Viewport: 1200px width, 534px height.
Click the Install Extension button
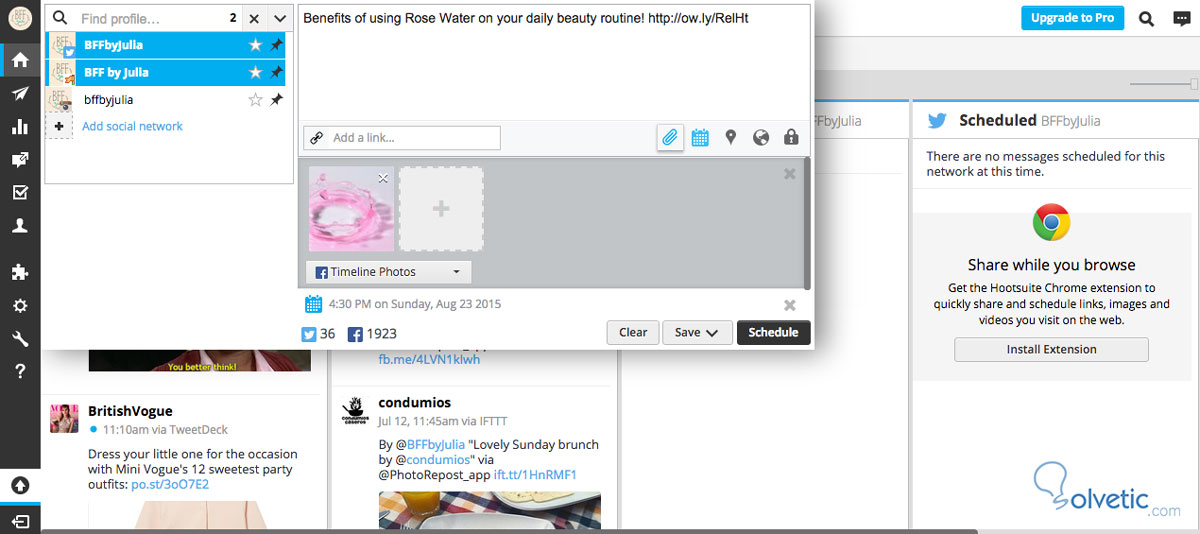click(x=1051, y=349)
